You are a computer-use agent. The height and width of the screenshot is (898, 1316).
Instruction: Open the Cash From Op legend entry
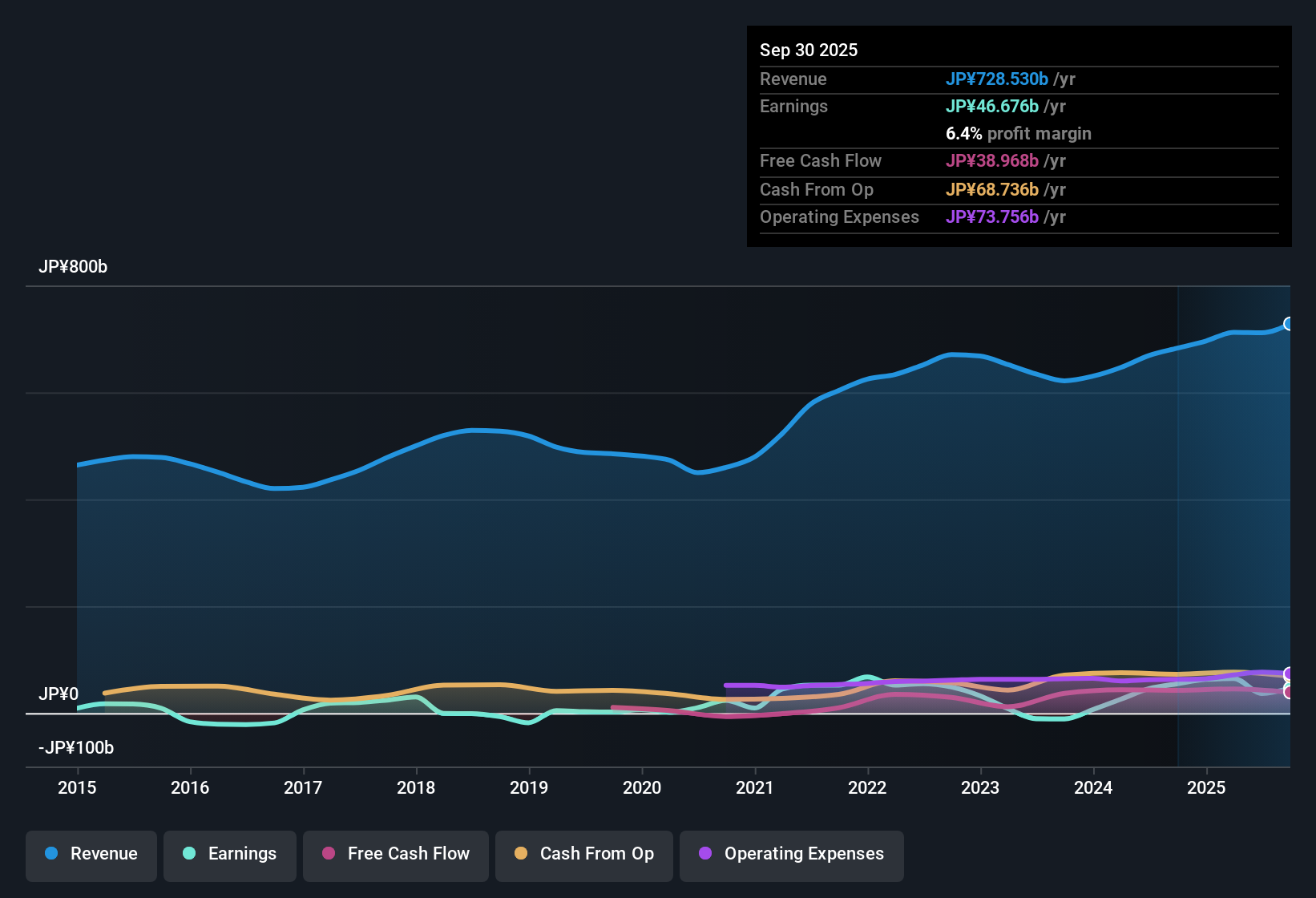(583, 854)
